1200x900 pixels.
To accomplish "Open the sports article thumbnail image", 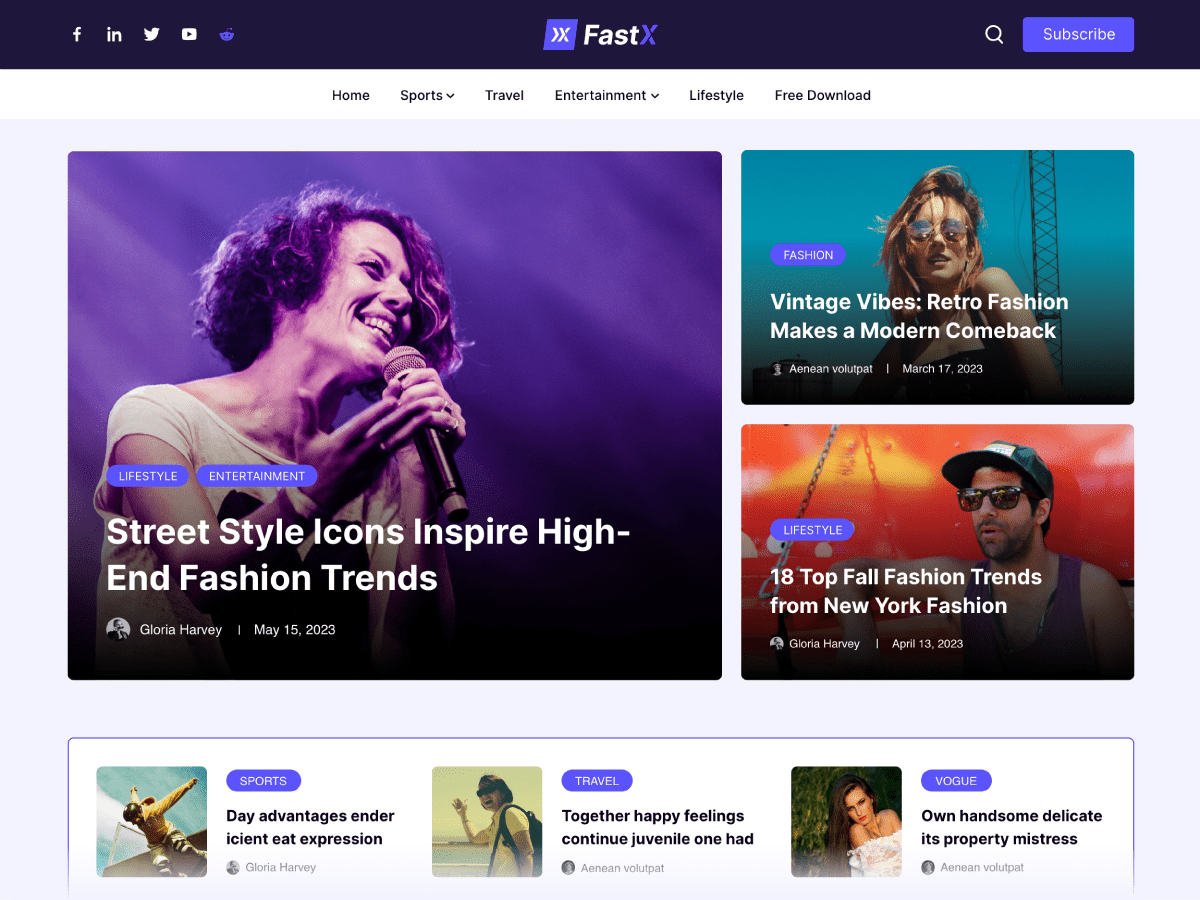I will (151, 821).
